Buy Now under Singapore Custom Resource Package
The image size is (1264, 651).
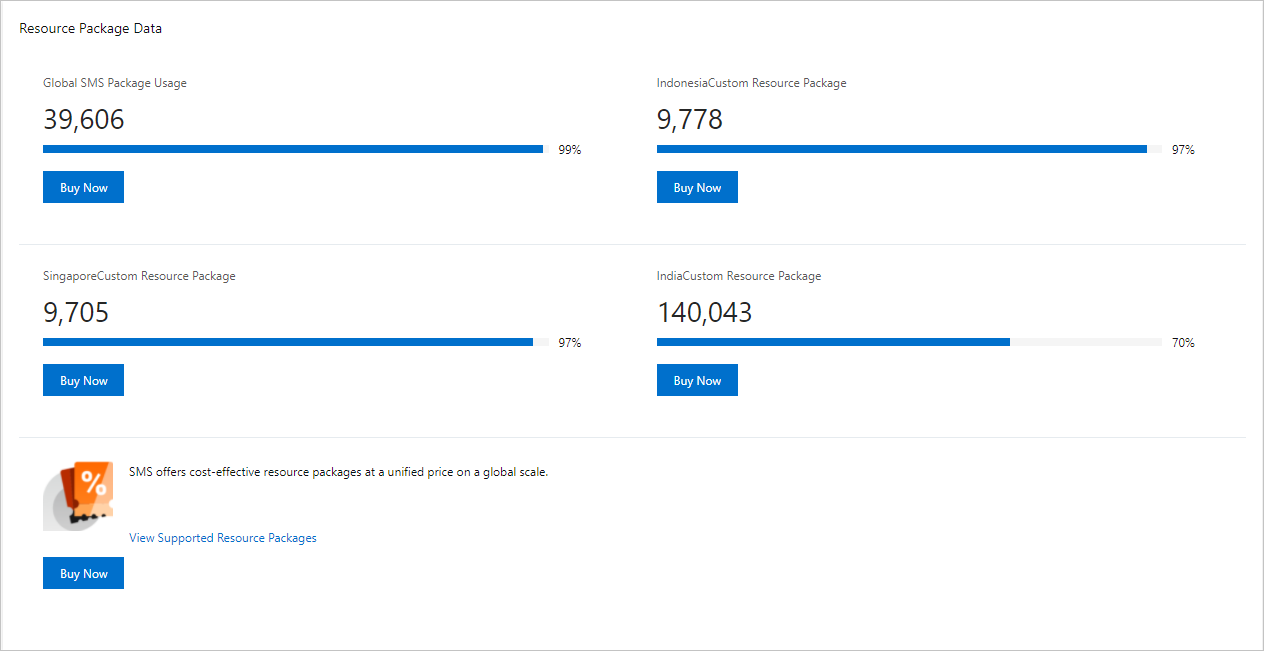click(83, 381)
